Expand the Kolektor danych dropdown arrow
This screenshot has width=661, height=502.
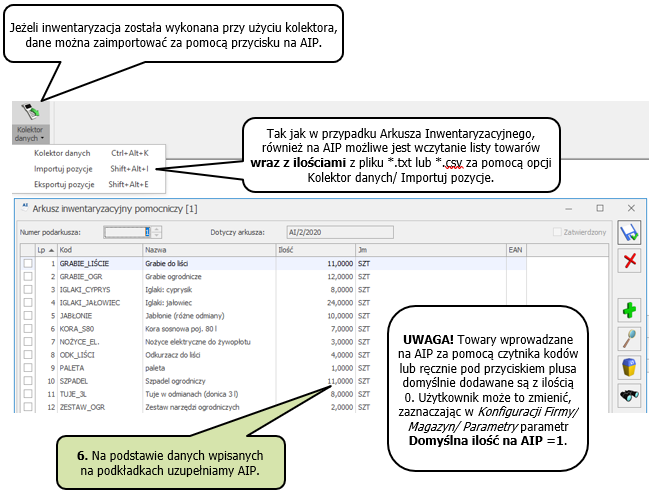point(42,138)
